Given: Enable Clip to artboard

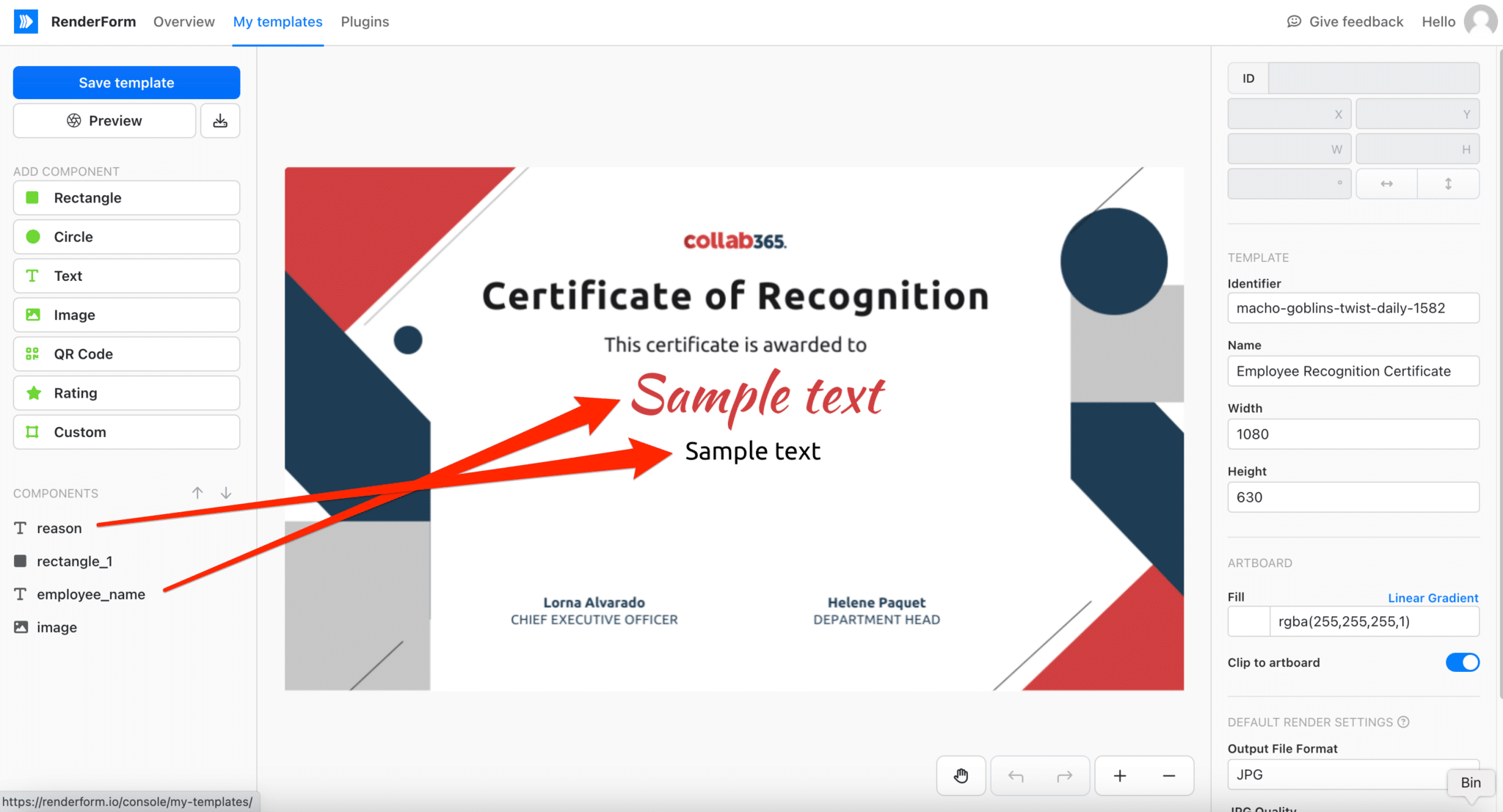Looking at the screenshot, I should (1462, 662).
